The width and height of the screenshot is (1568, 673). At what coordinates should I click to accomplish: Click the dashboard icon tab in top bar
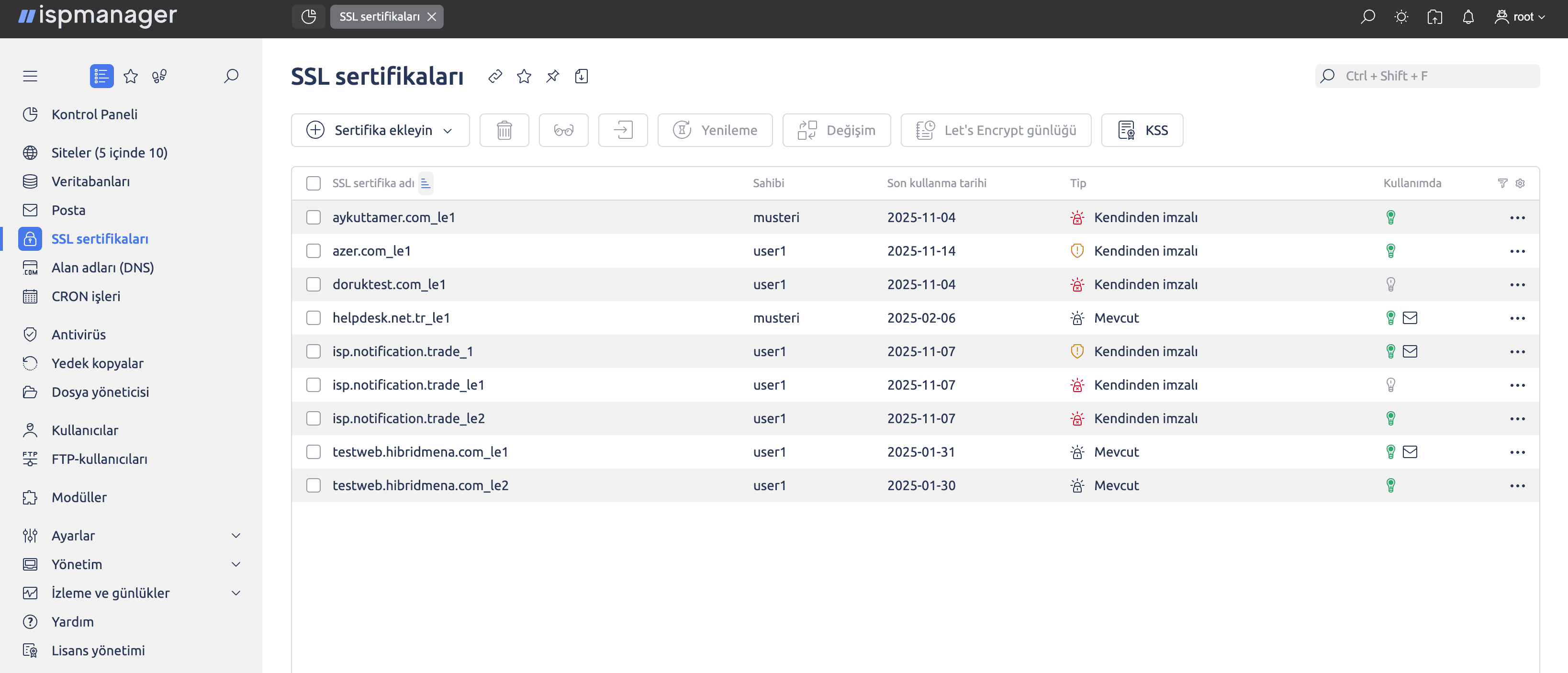[309, 16]
